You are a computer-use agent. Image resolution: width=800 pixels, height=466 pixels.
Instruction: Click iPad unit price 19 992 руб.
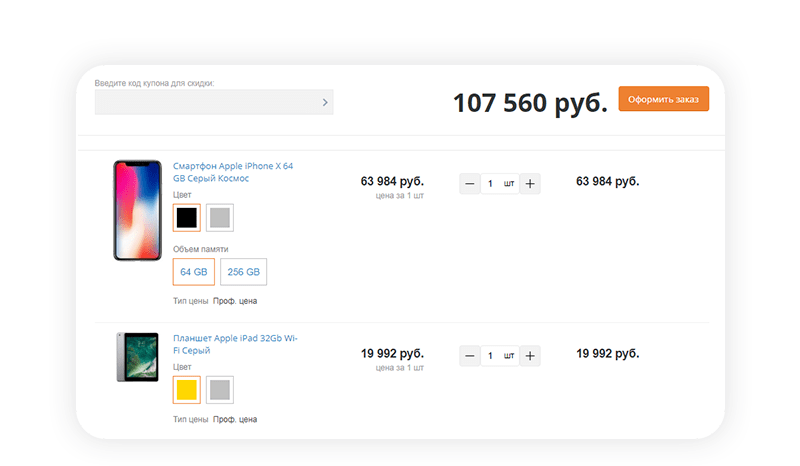392,353
